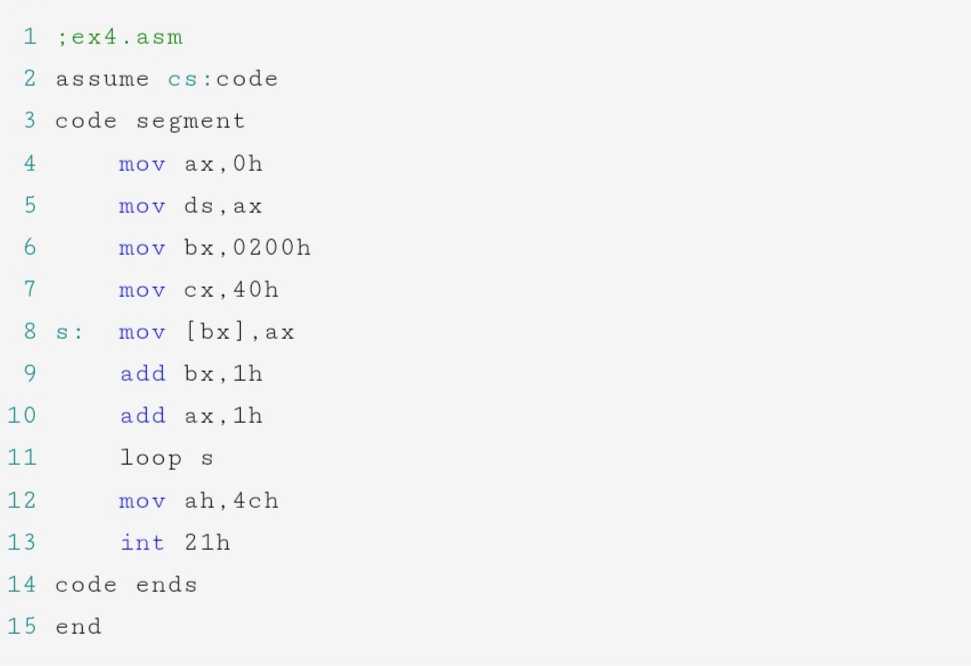This screenshot has width=971, height=666.
Task: Click 'ah,4ch' operand on line 12
Action: tap(231, 501)
